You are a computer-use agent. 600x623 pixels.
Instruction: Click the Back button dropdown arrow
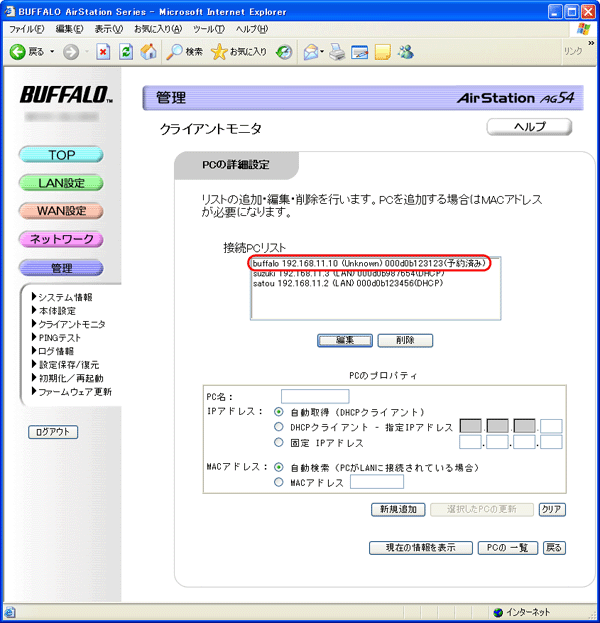point(52,52)
